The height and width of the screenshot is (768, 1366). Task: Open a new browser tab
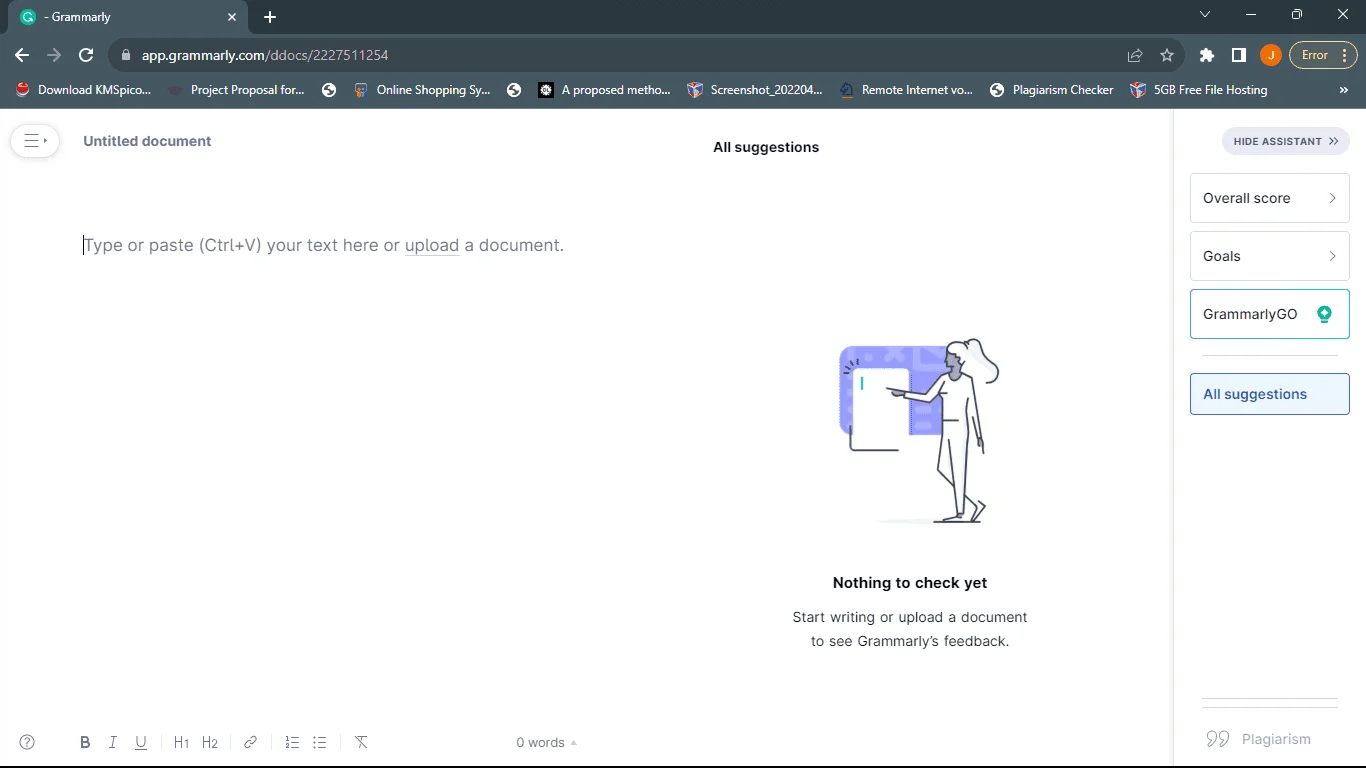tap(270, 17)
